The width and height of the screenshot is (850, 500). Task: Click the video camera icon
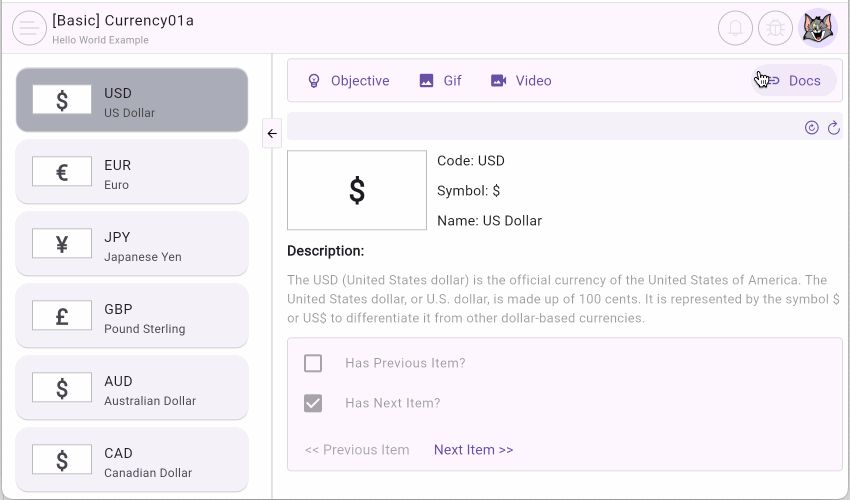(498, 81)
